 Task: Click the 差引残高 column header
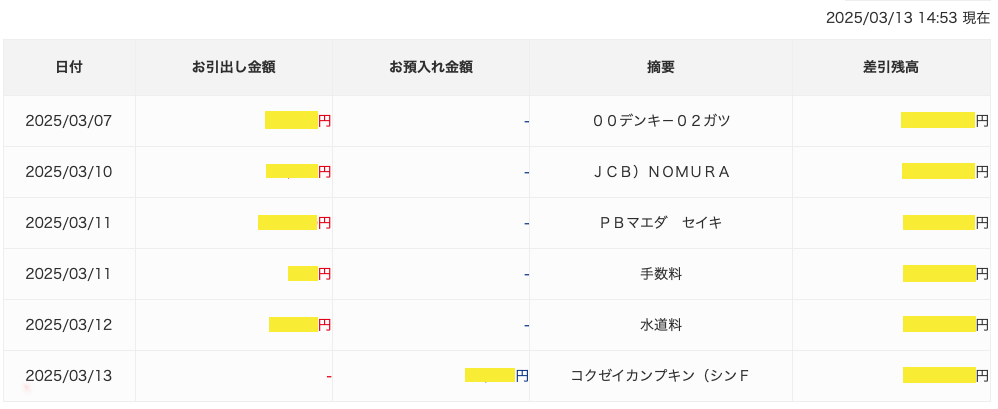pos(891,67)
